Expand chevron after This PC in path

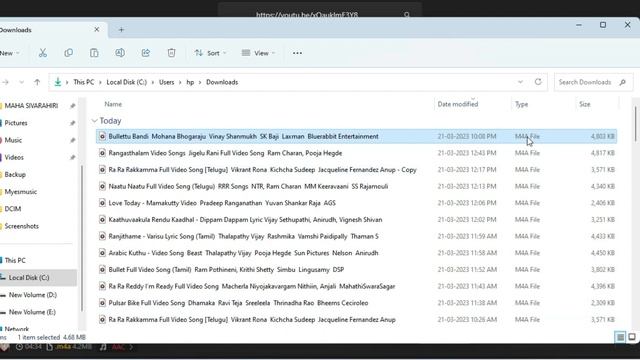click(x=100, y=82)
